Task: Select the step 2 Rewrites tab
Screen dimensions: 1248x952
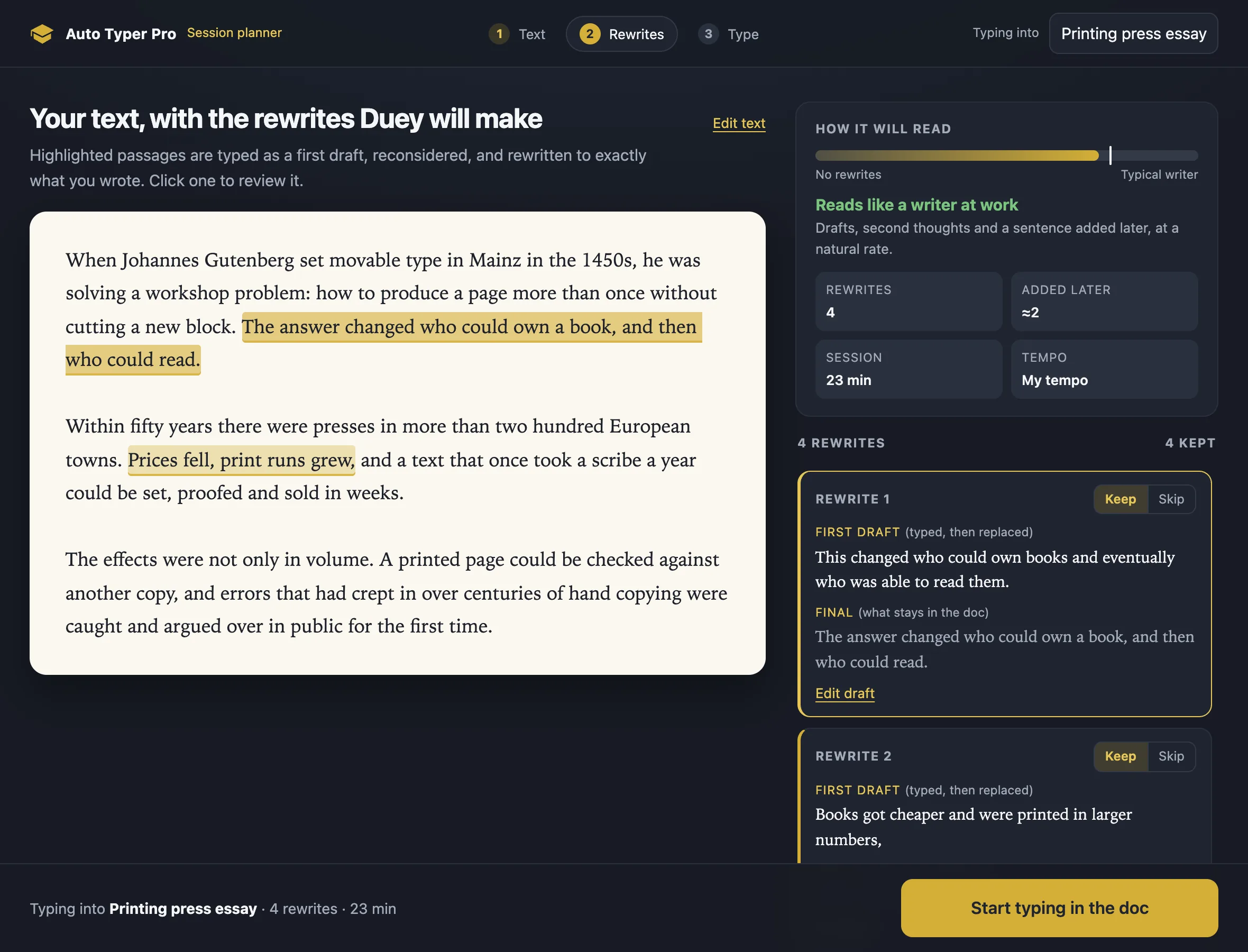Action: click(x=621, y=34)
